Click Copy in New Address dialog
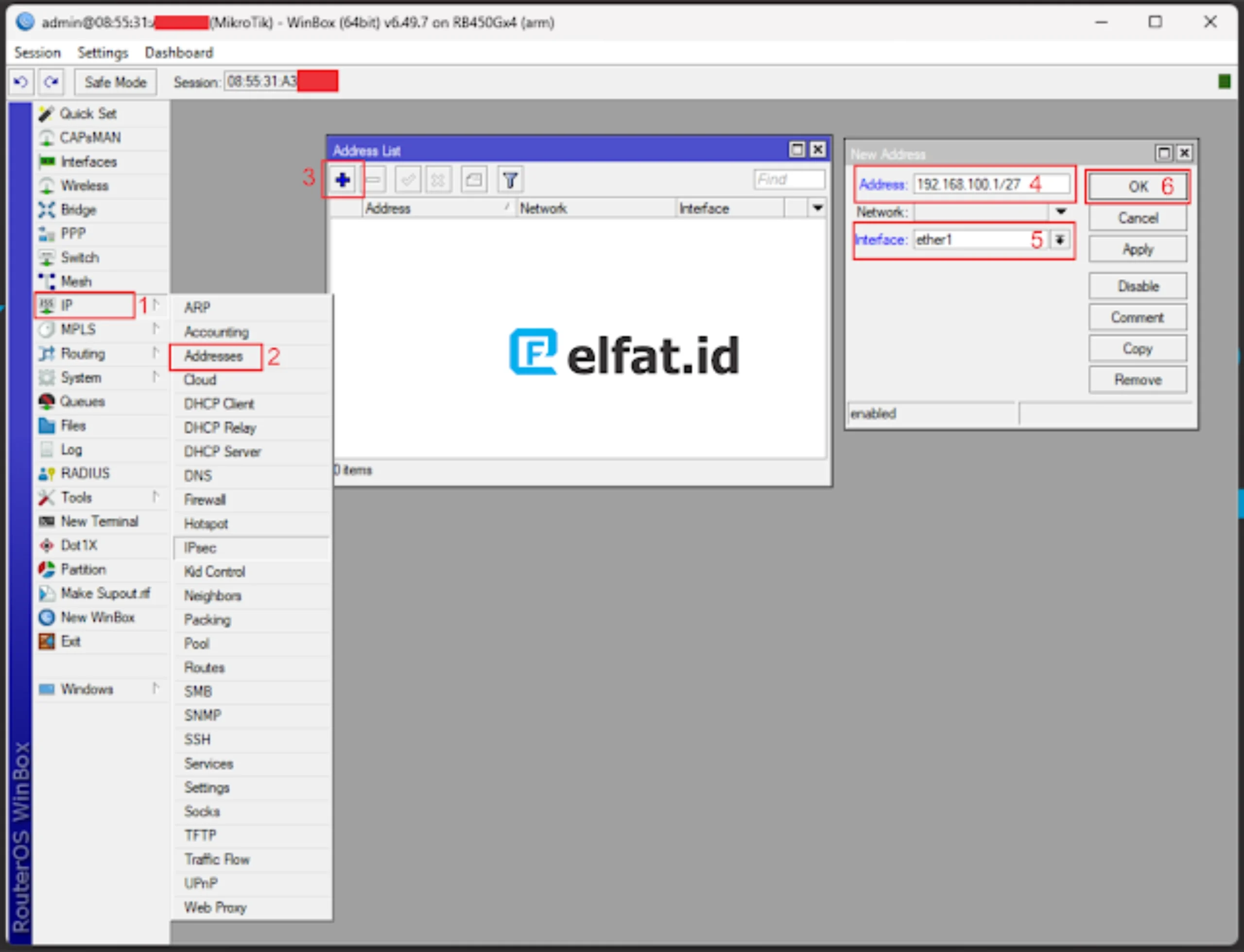The height and width of the screenshot is (952, 1244). pyautogui.click(x=1138, y=349)
